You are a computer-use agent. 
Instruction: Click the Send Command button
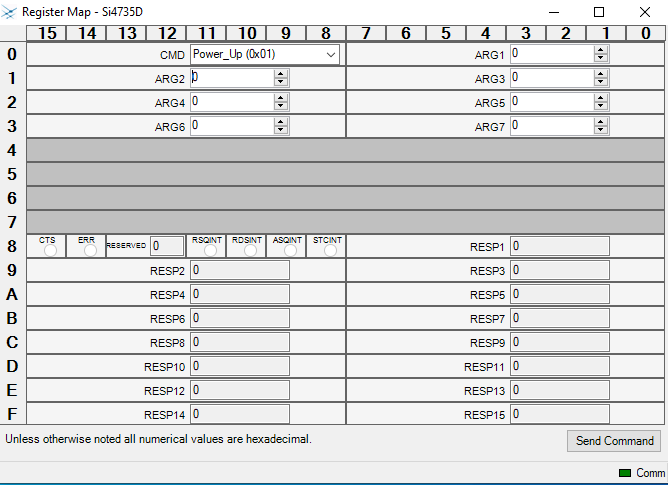(614, 441)
